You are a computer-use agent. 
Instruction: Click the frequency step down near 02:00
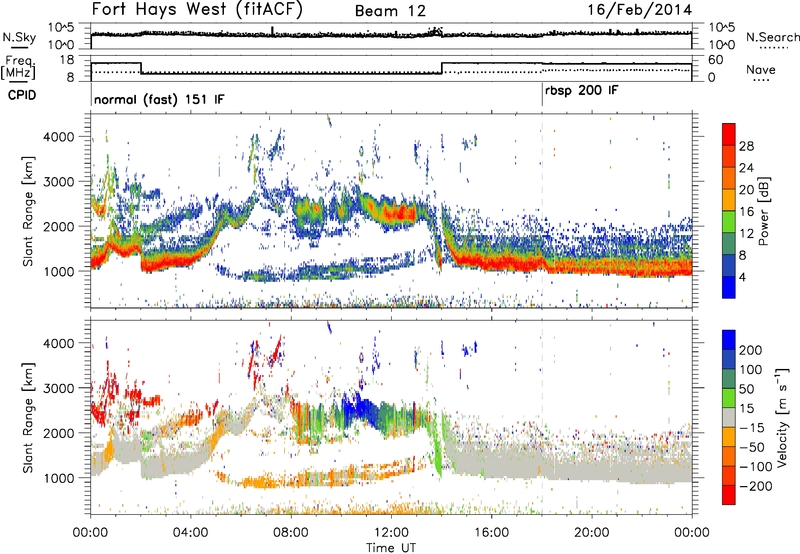pyautogui.click(x=141, y=68)
